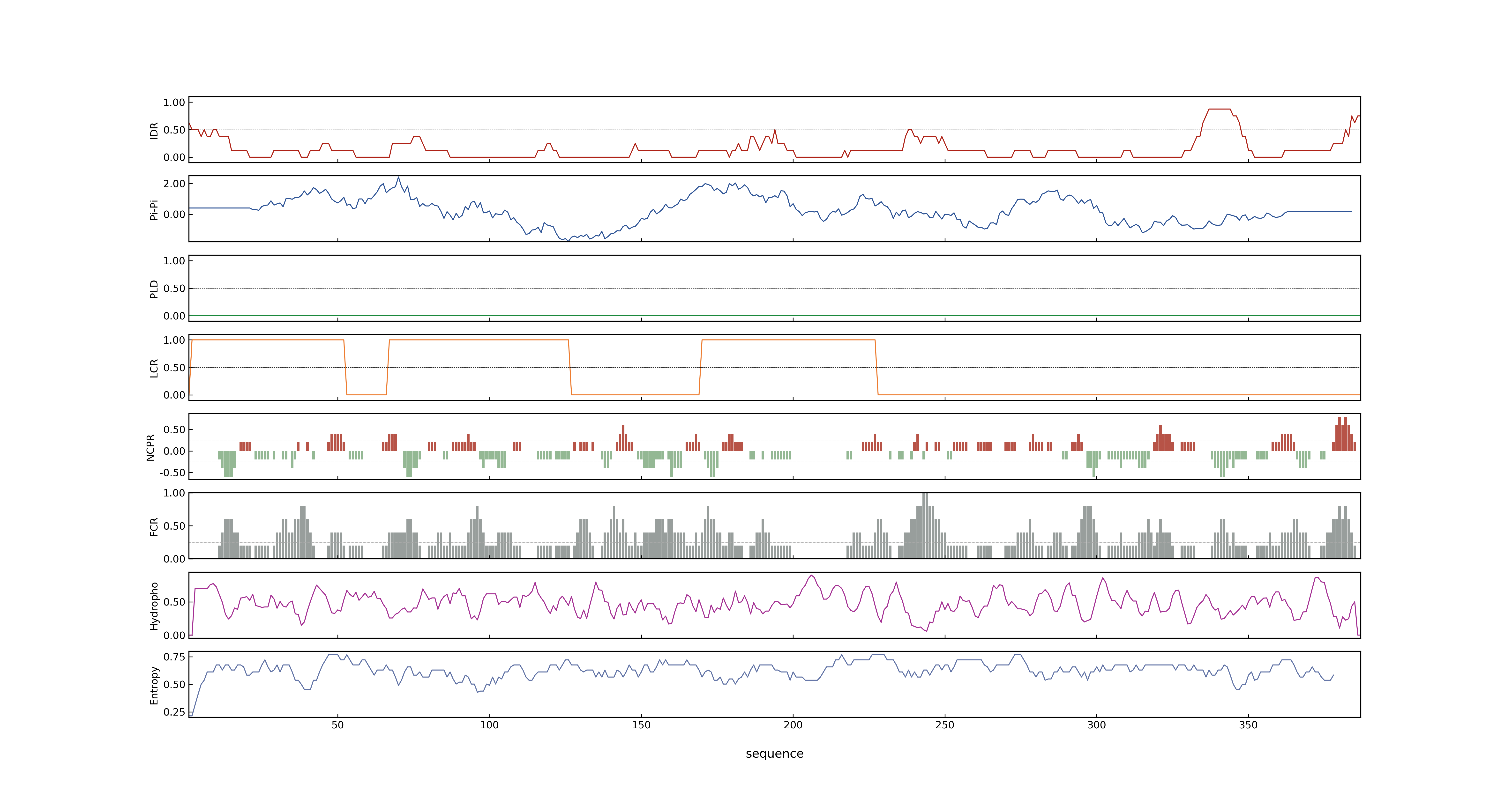Viewport: 1512px width, 806px height.
Task: Click the NCPR axis label
Action: (150, 448)
